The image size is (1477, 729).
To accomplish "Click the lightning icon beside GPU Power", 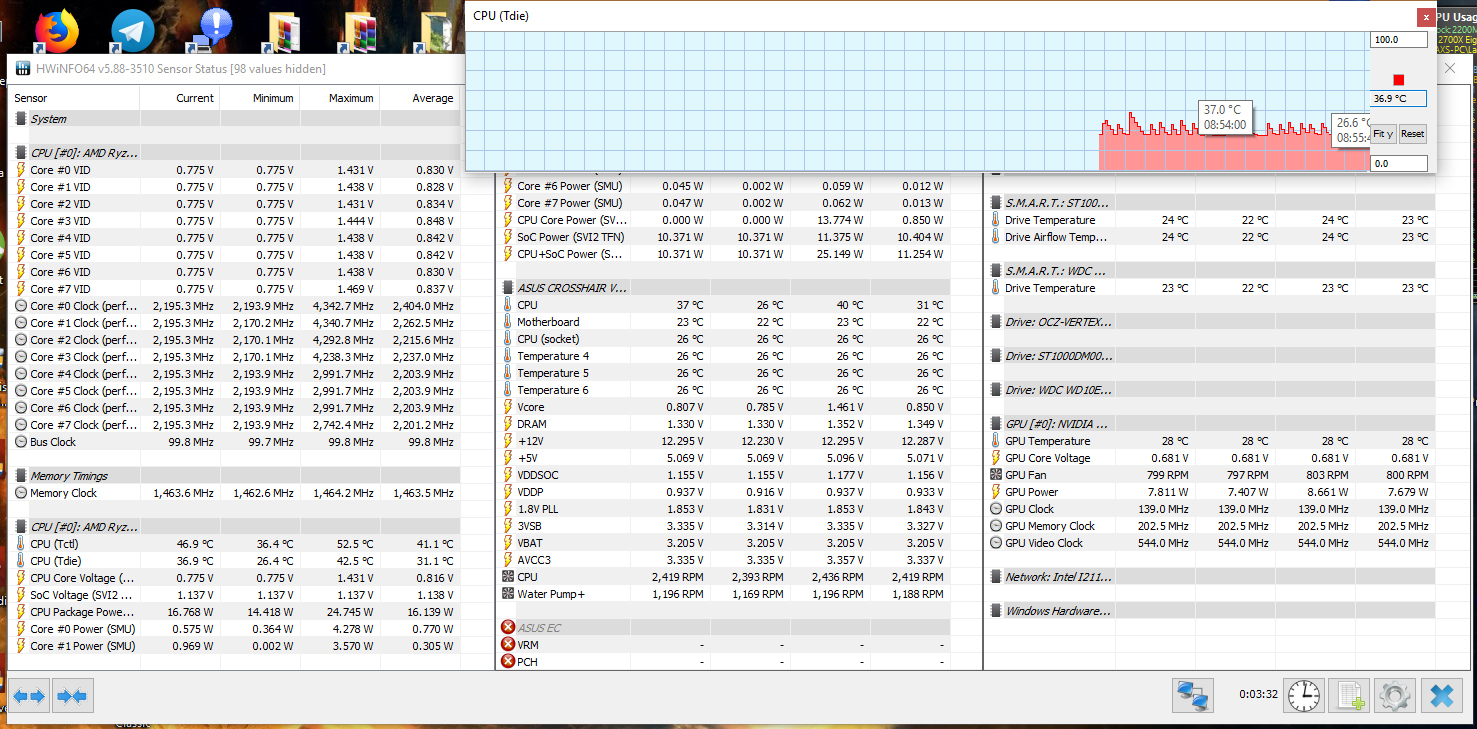I will pyautogui.click(x=996, y=492).
